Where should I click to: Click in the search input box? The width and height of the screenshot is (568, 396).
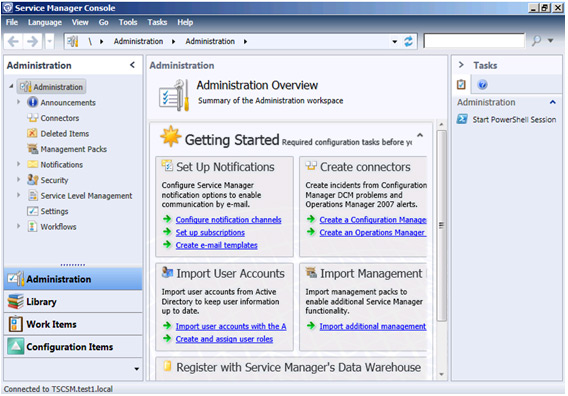[x=474, y=41]
